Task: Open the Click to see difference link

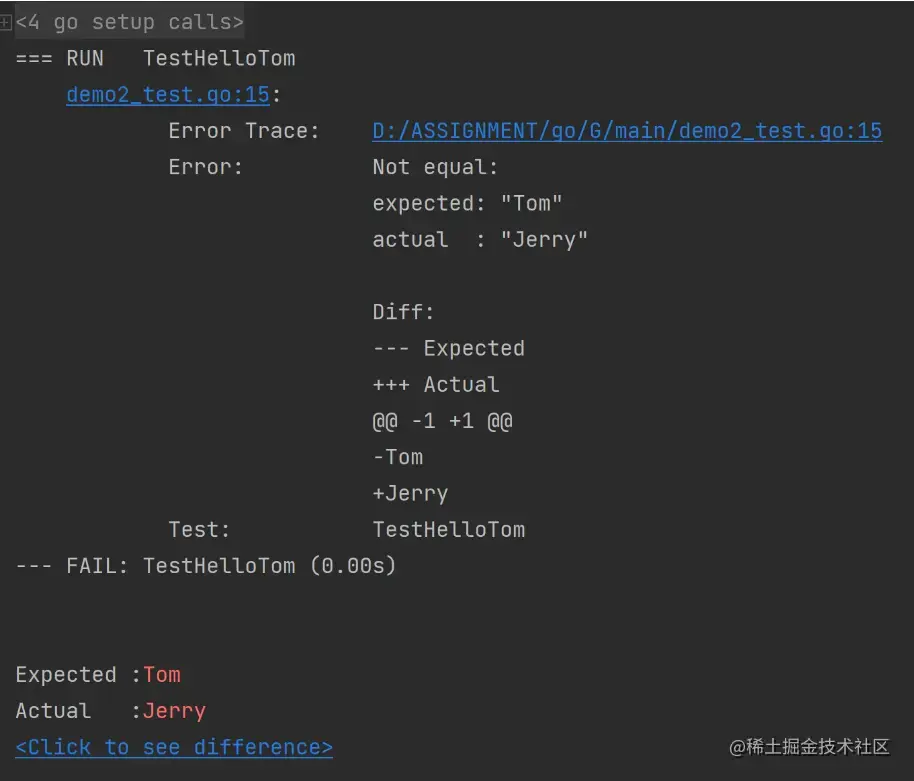Action: (x=174, y=747)
